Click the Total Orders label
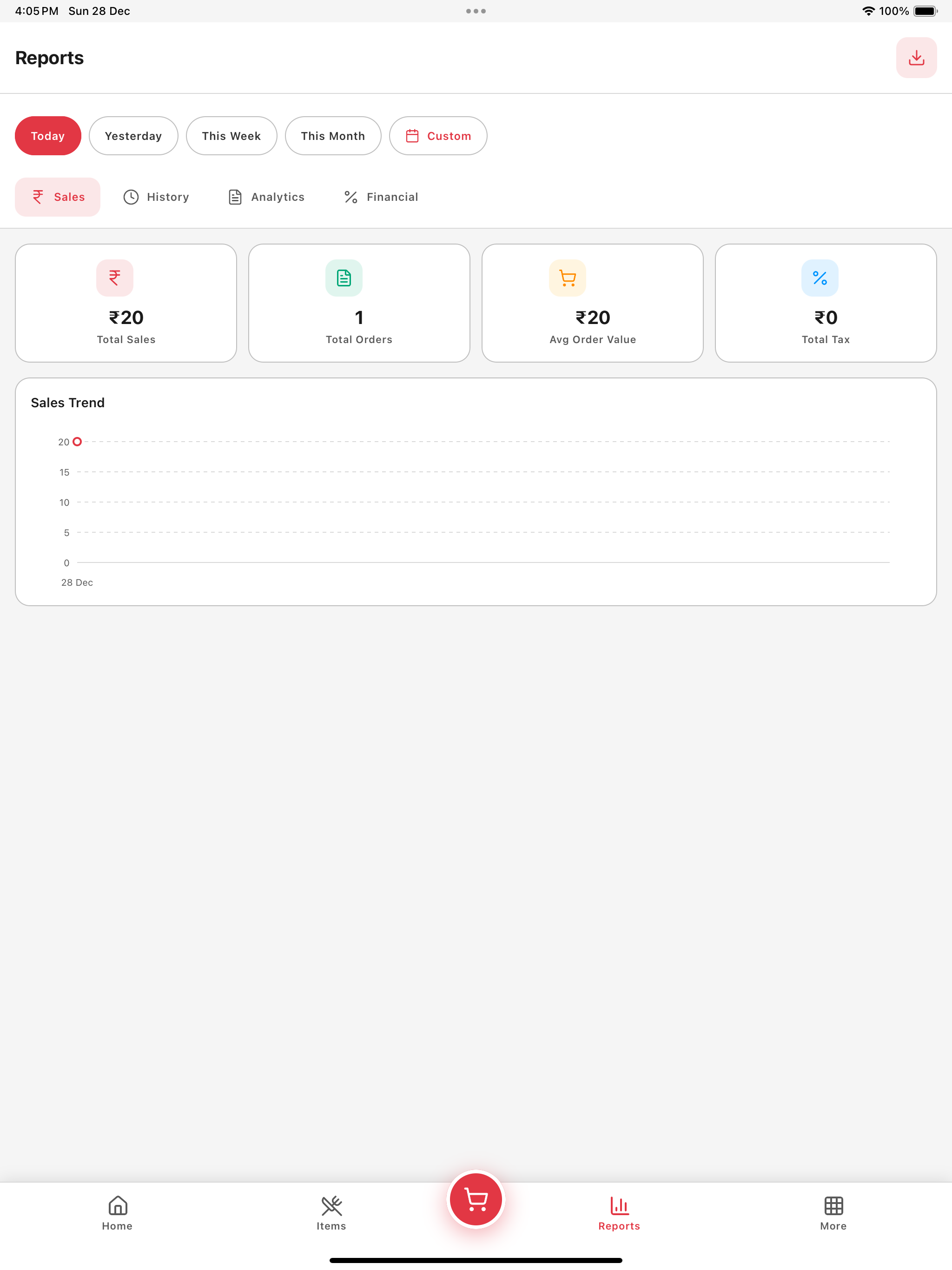Image resolution: width=952 pixels, height=1270 pixels. (359, 339)
